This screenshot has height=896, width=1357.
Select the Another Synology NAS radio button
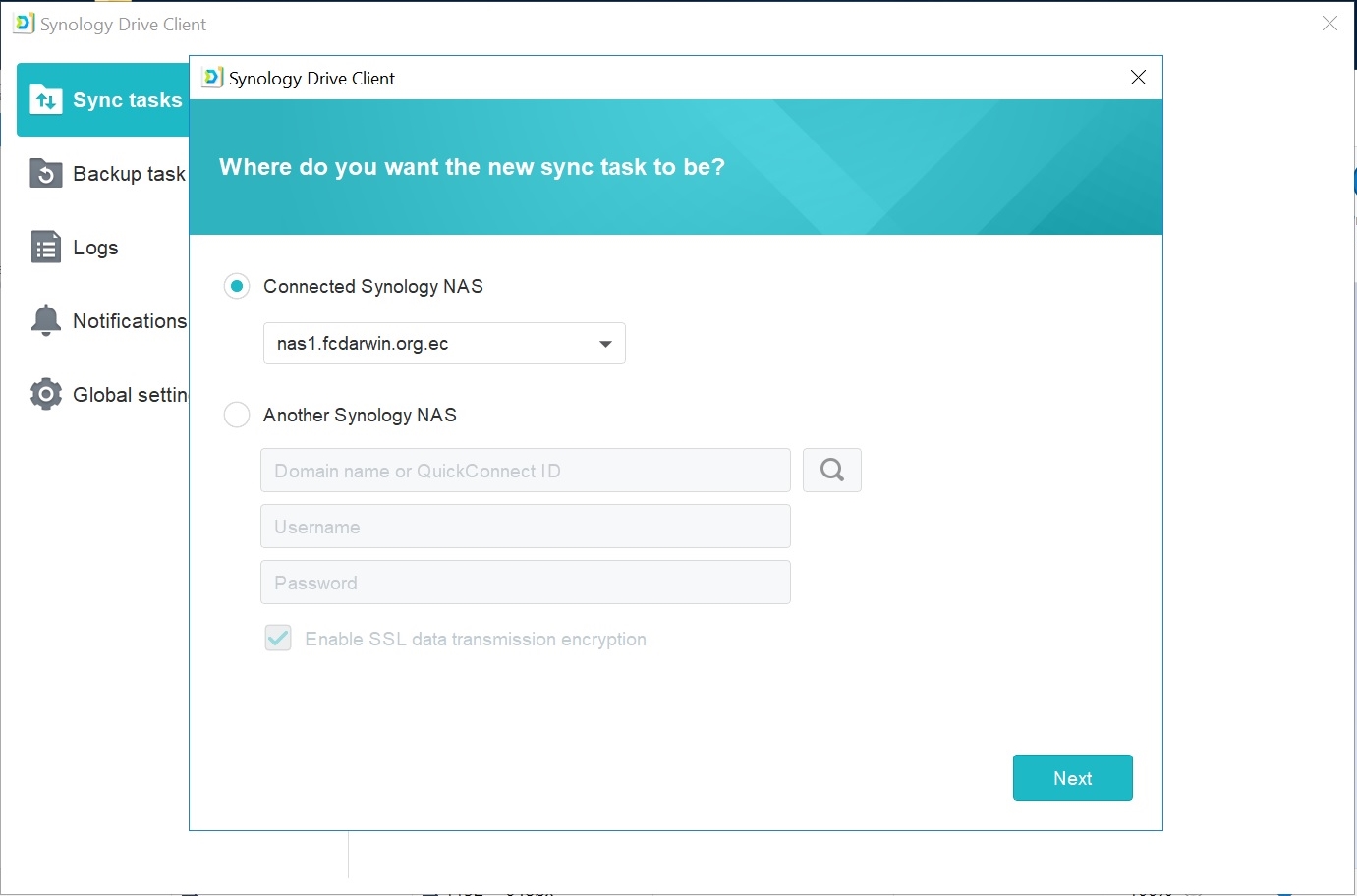237,415
